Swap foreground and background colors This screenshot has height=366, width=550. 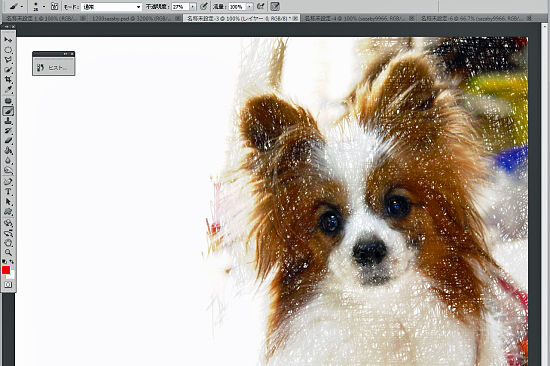point(12,261)
